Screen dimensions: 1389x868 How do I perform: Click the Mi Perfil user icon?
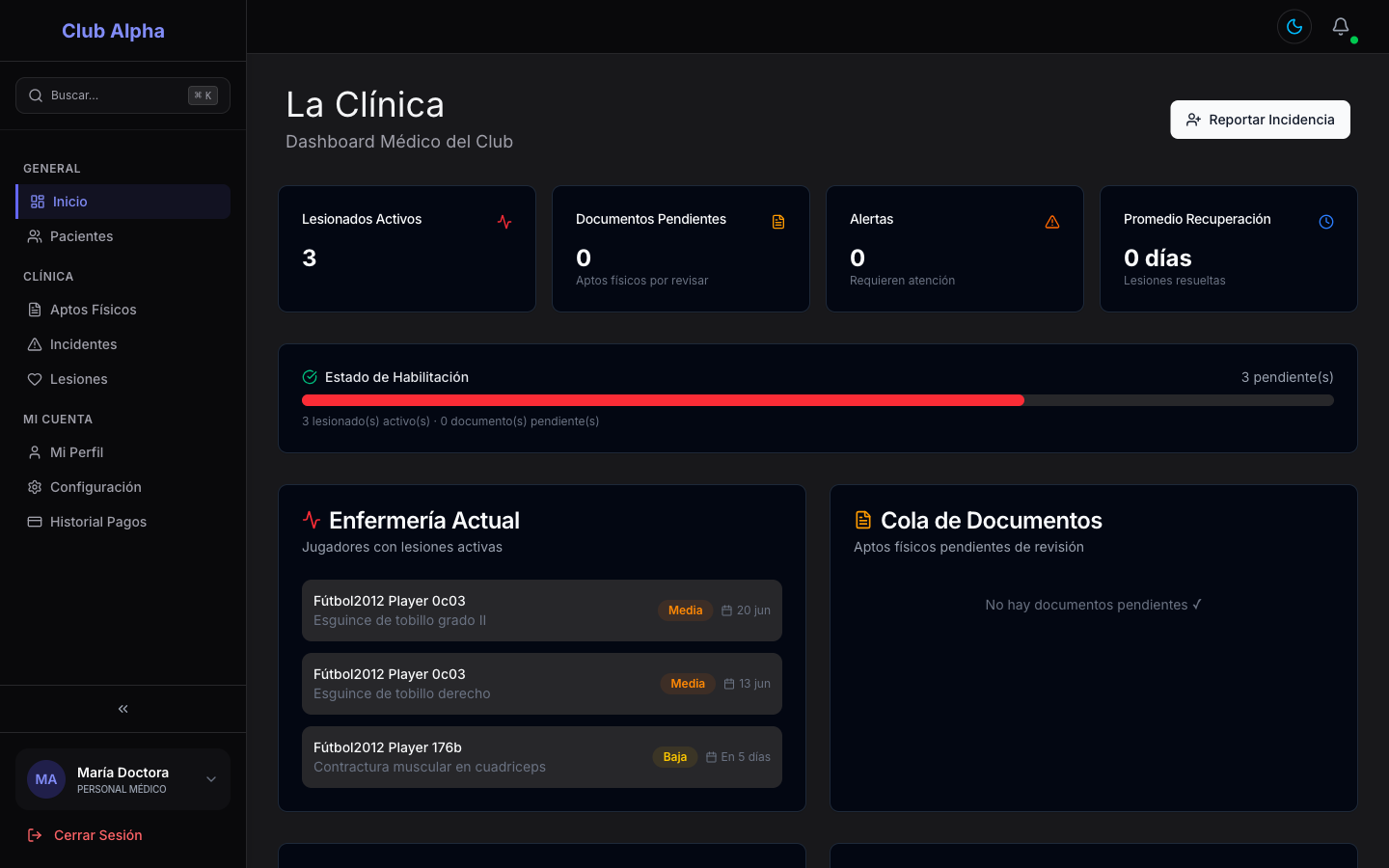pos(35,452)
